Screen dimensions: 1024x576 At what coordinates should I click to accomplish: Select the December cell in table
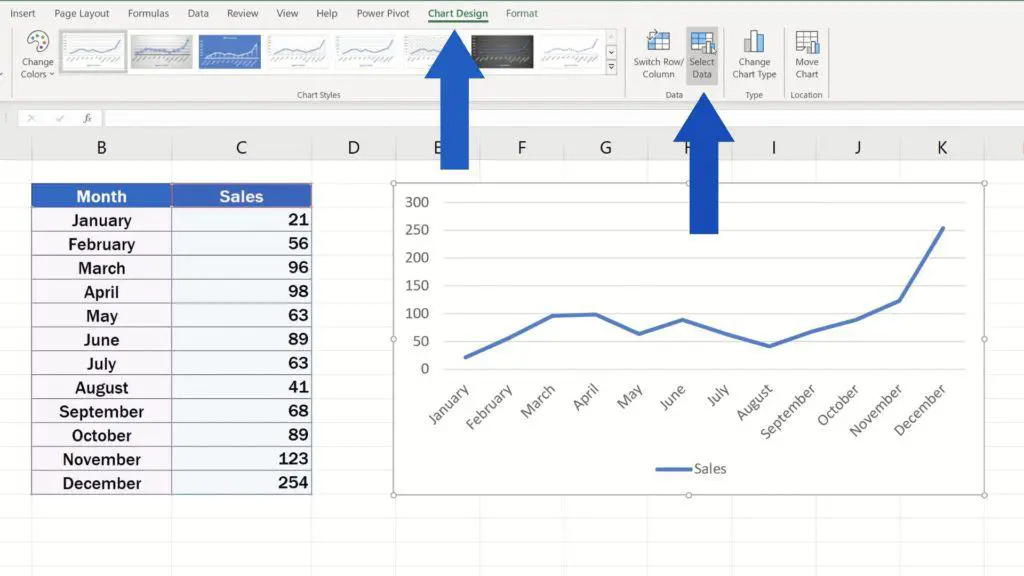101,483
